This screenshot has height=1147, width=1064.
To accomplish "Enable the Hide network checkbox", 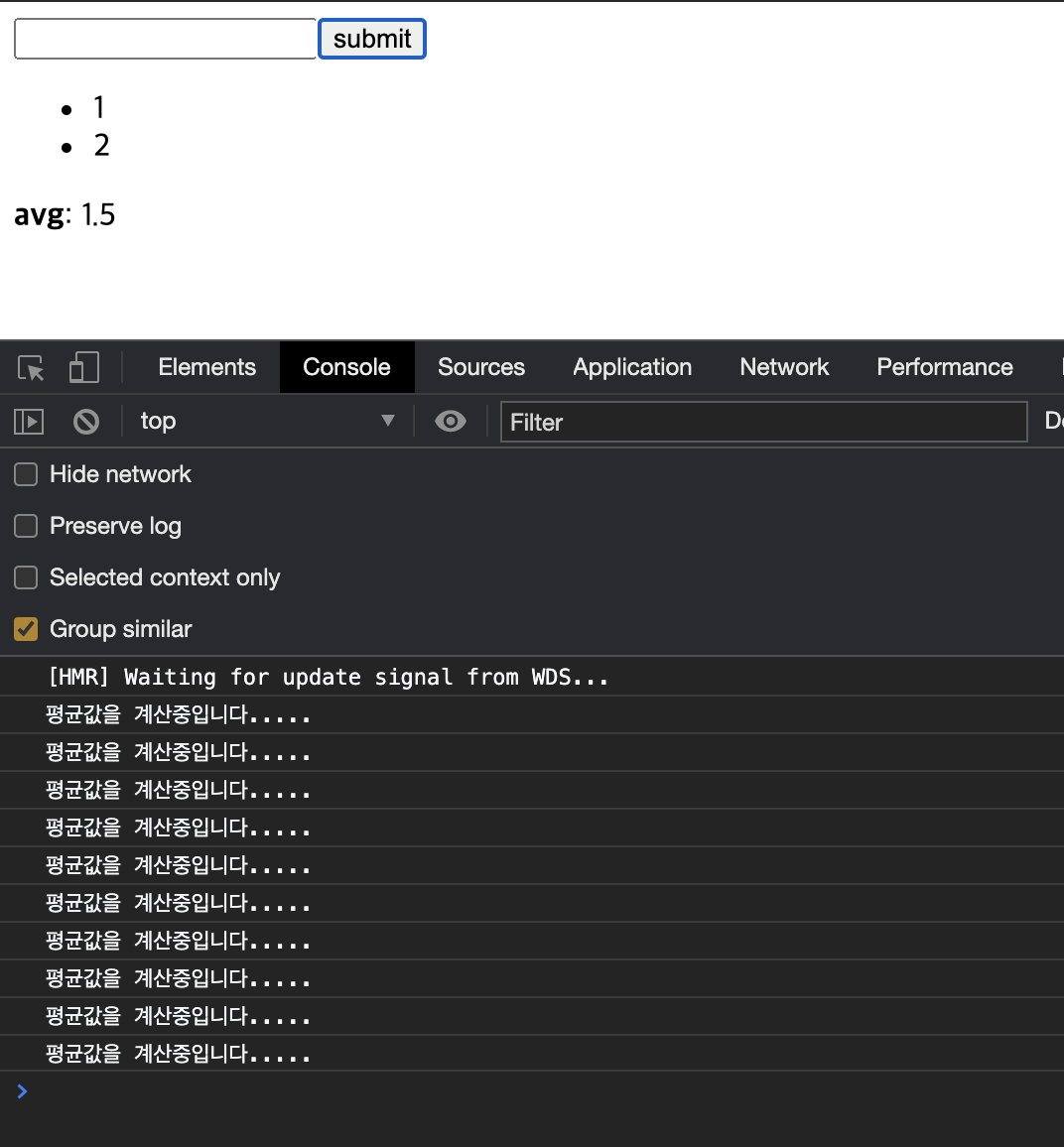I will 26,474.
